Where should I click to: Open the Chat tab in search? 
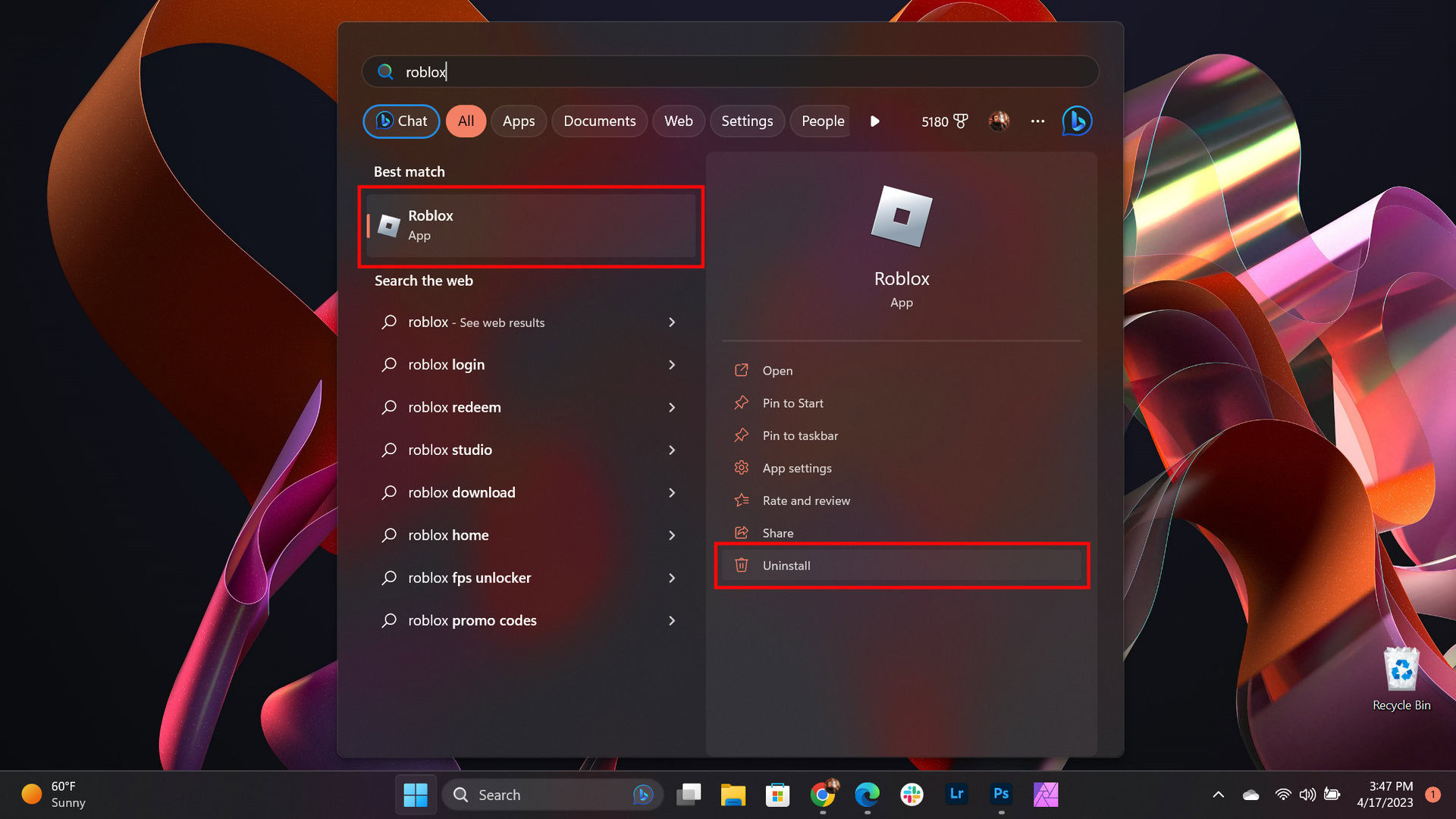399,120
